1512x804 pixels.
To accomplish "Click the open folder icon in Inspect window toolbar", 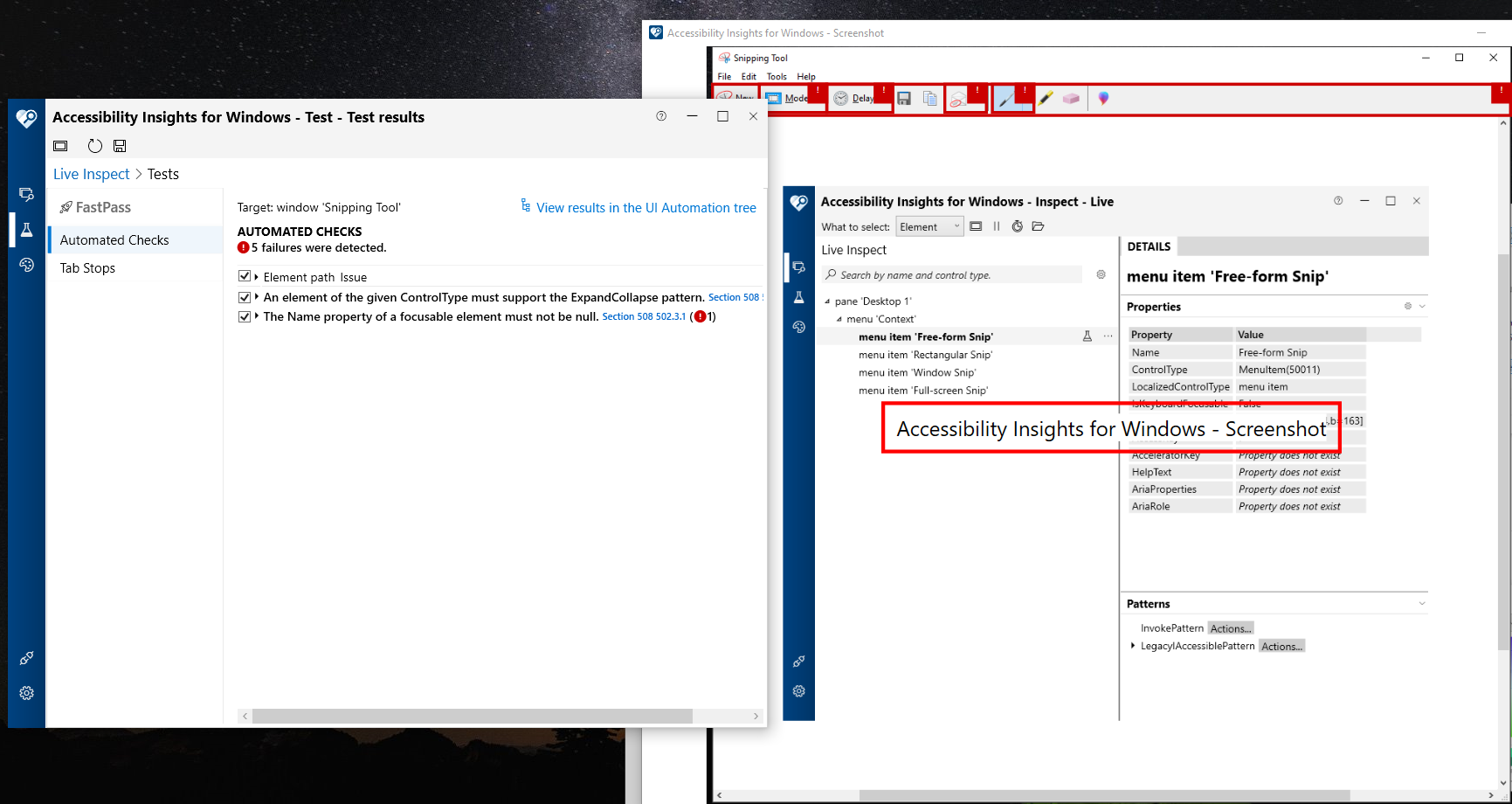I will pos(1038,226).
